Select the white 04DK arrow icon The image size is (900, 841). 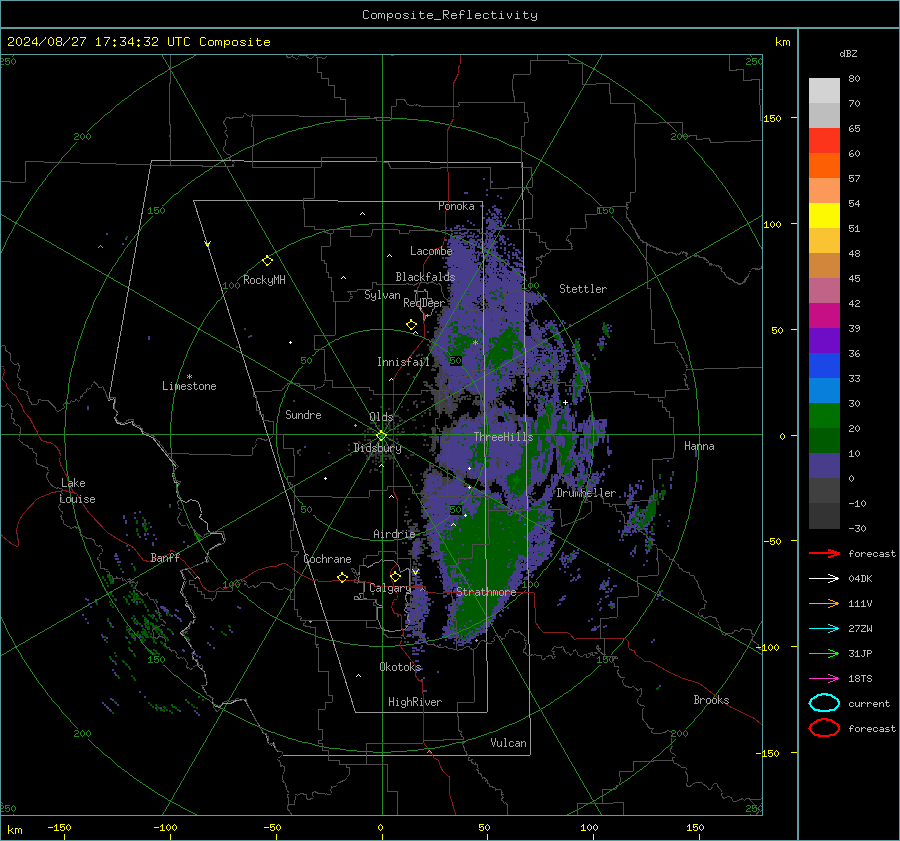pyautogui.click(x=824, y=579)
